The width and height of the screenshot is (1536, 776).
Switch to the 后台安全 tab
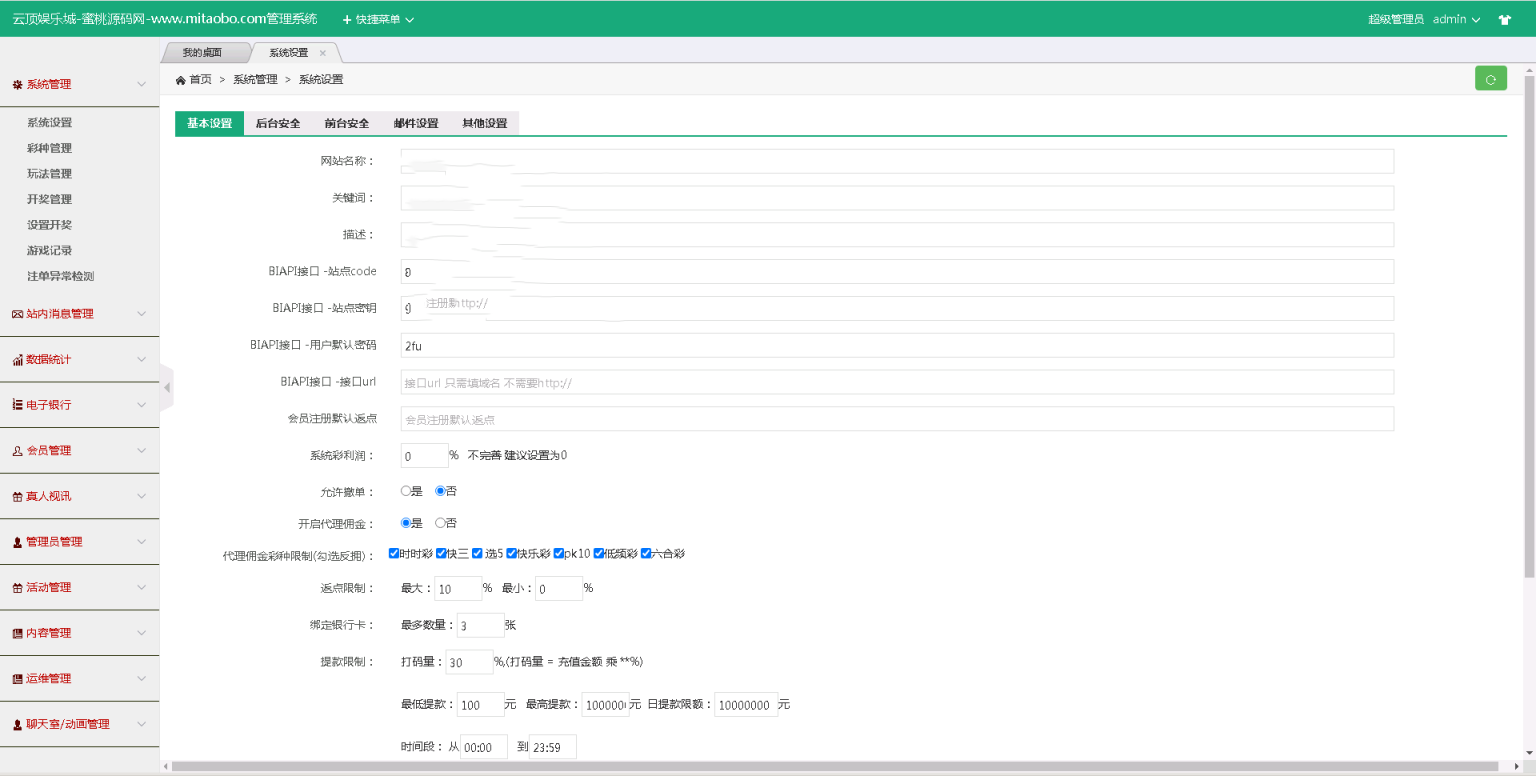click(x=278, y=124)
